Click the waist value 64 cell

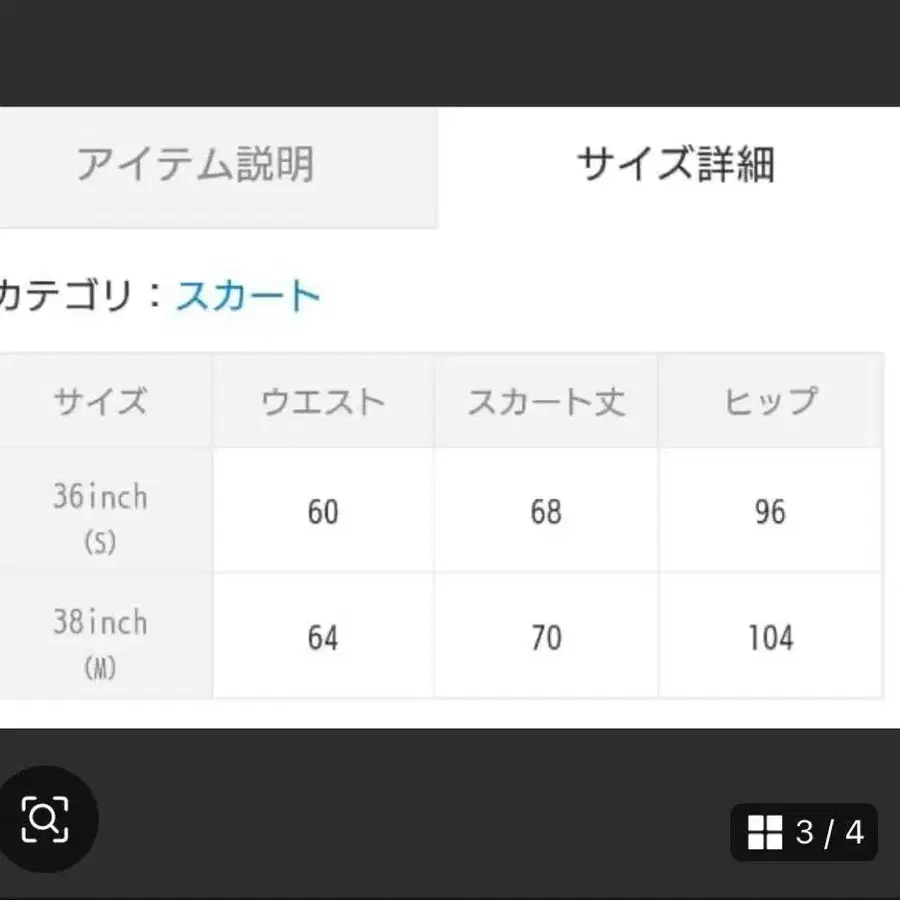pos(323,637)
